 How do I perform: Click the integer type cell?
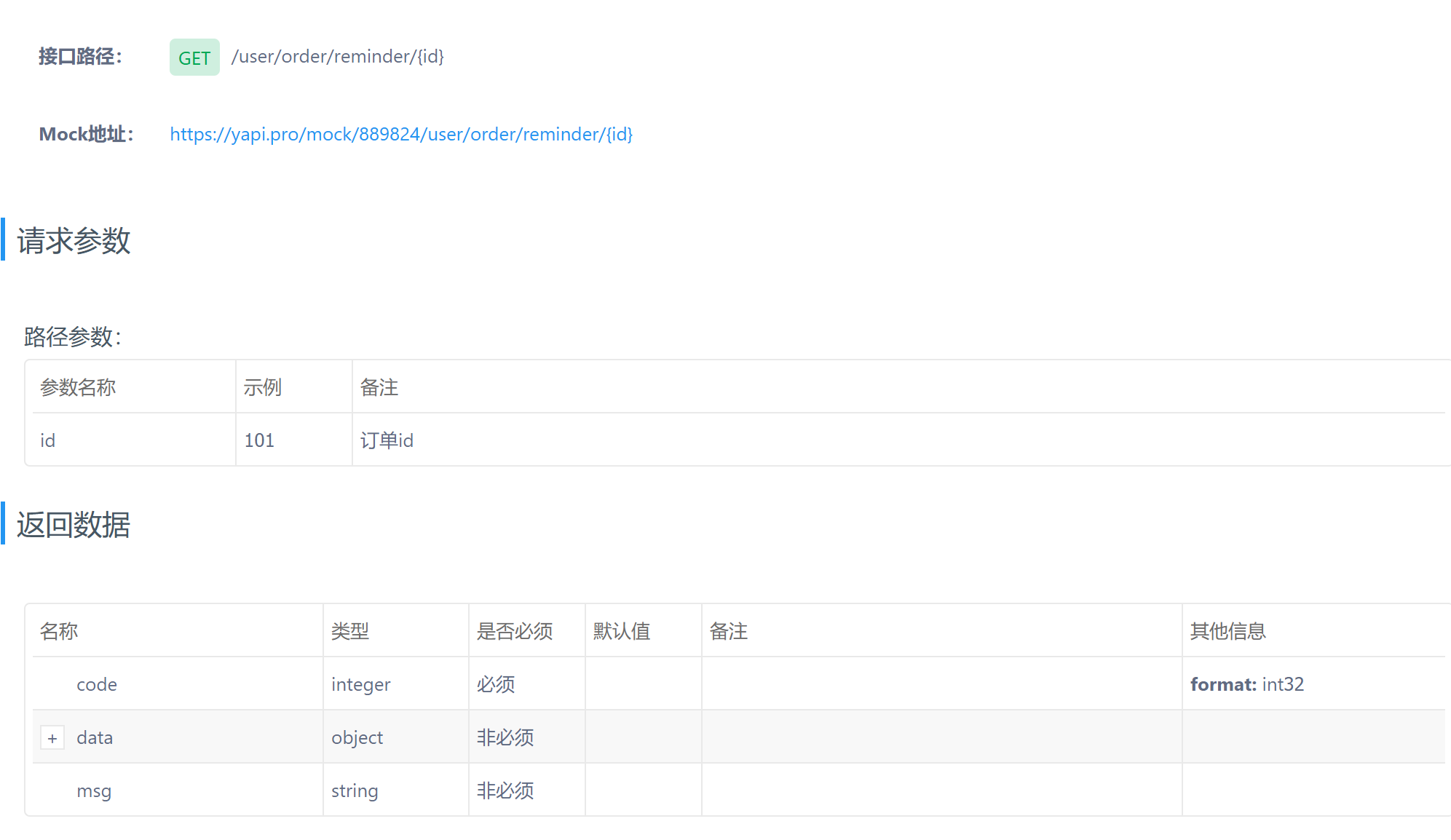click(360, 684)
